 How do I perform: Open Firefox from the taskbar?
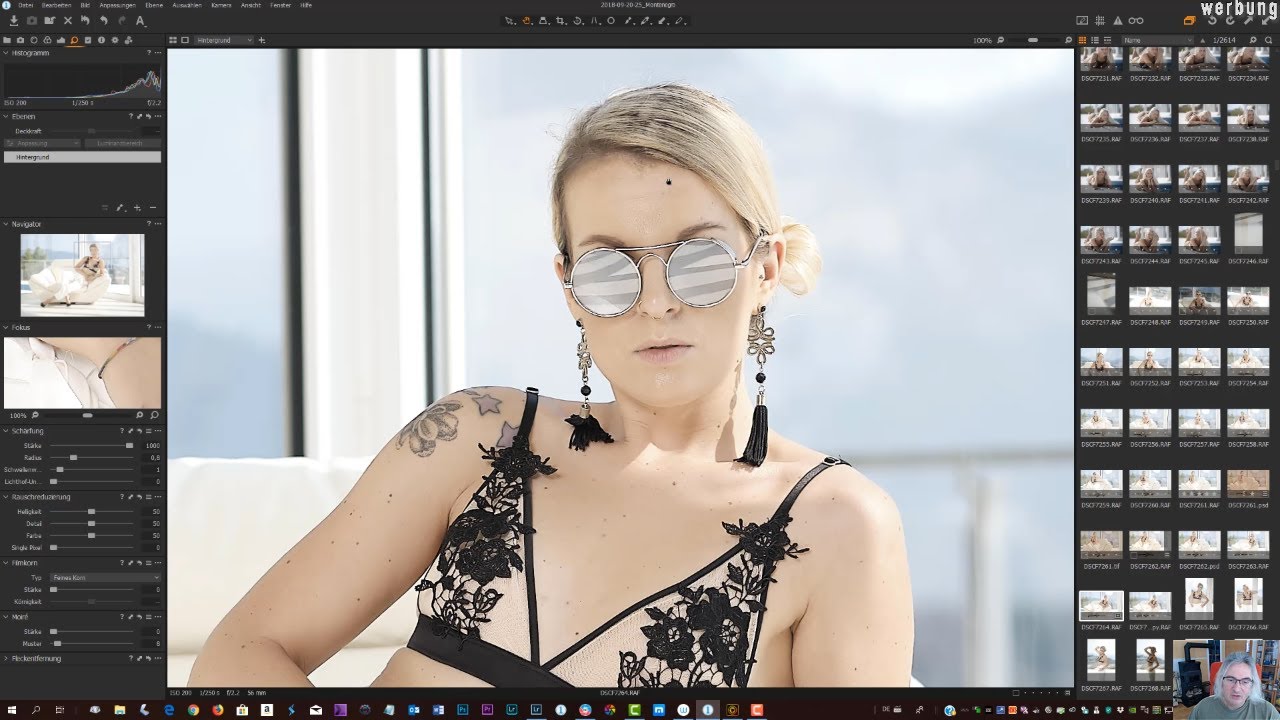(218, 710)
